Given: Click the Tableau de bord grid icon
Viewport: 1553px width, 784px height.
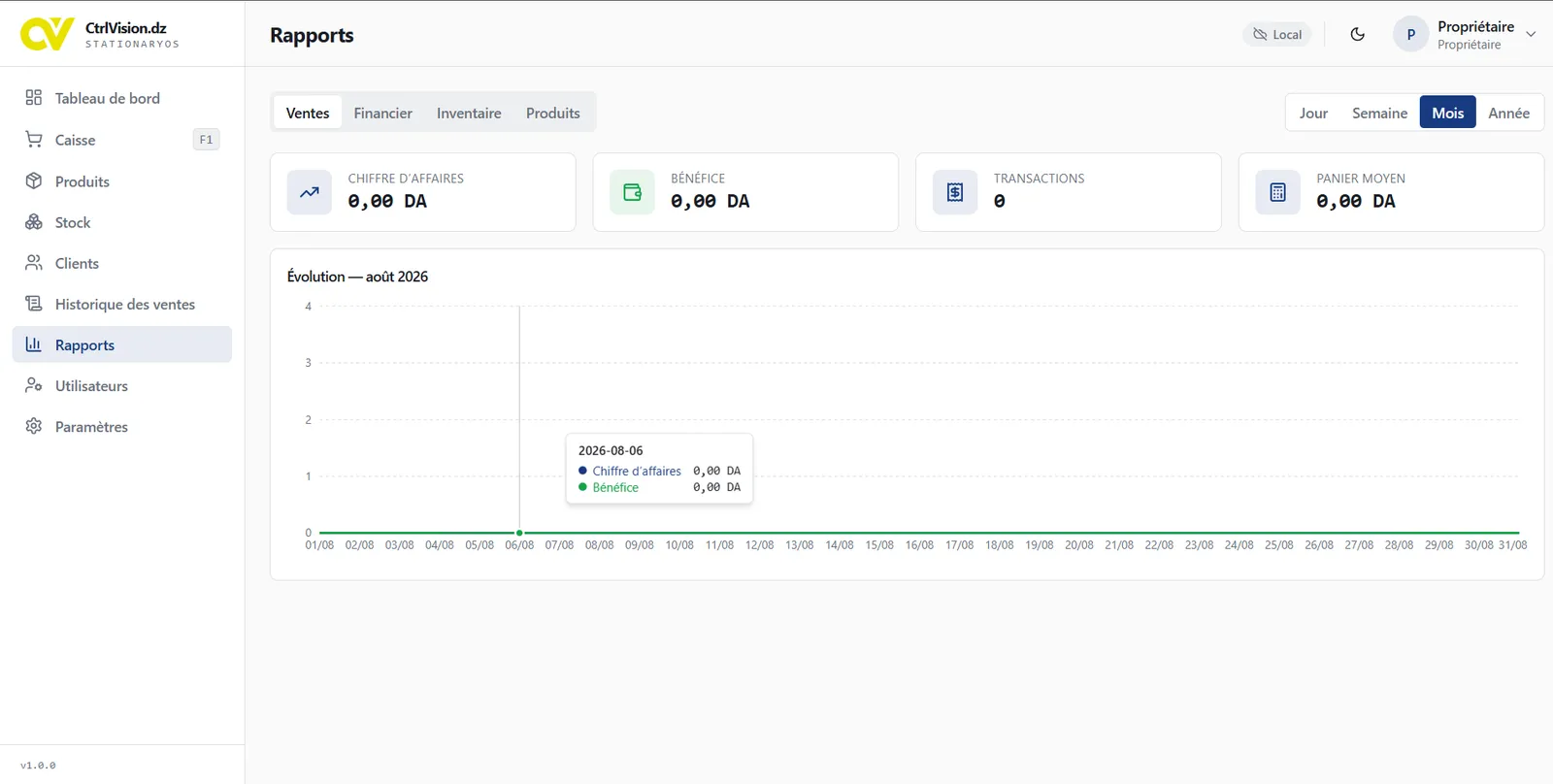Looking at the screenshot, I should coord(34,97).
